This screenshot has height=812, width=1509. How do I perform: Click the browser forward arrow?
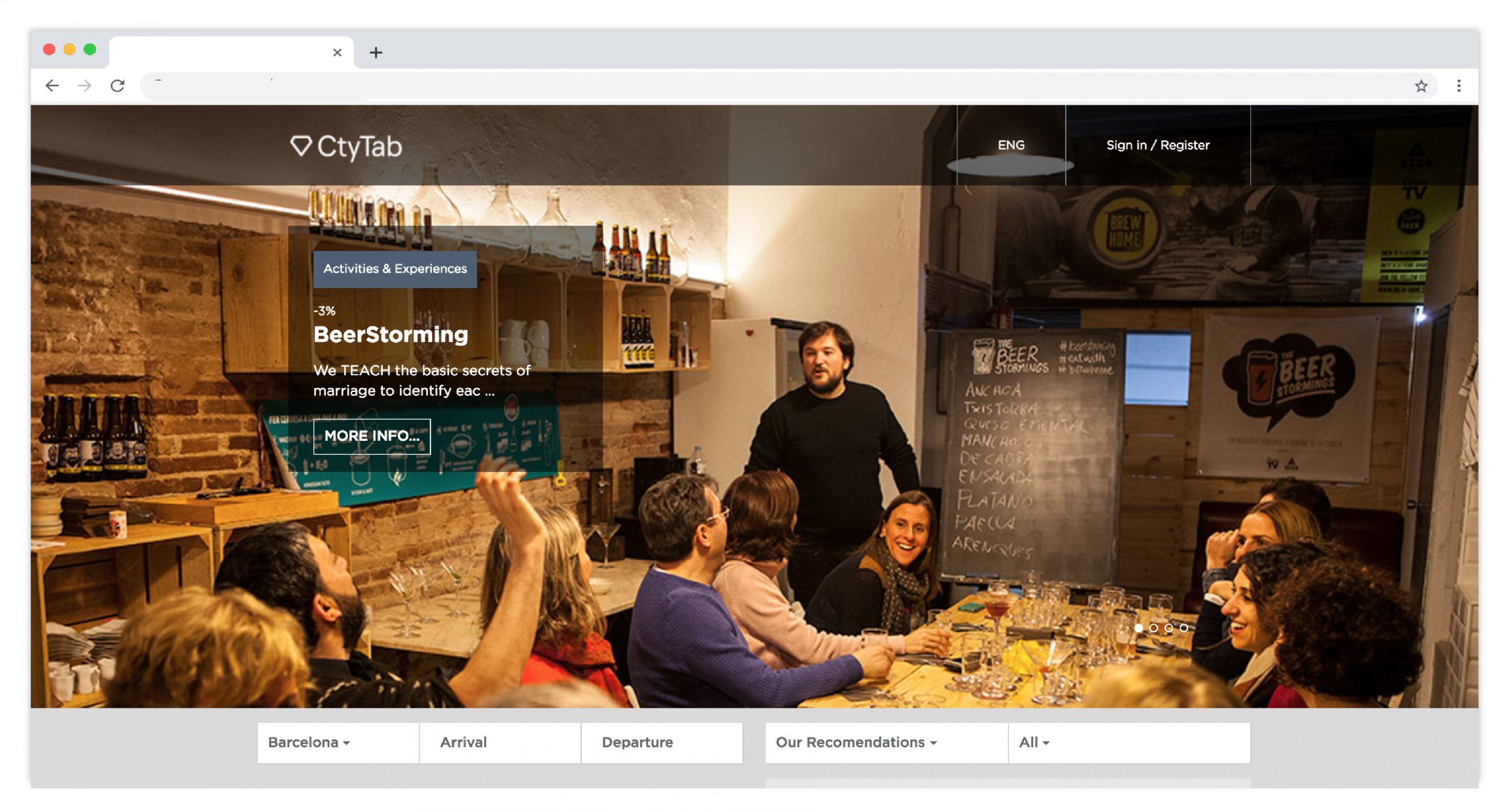tap(85, 86)
